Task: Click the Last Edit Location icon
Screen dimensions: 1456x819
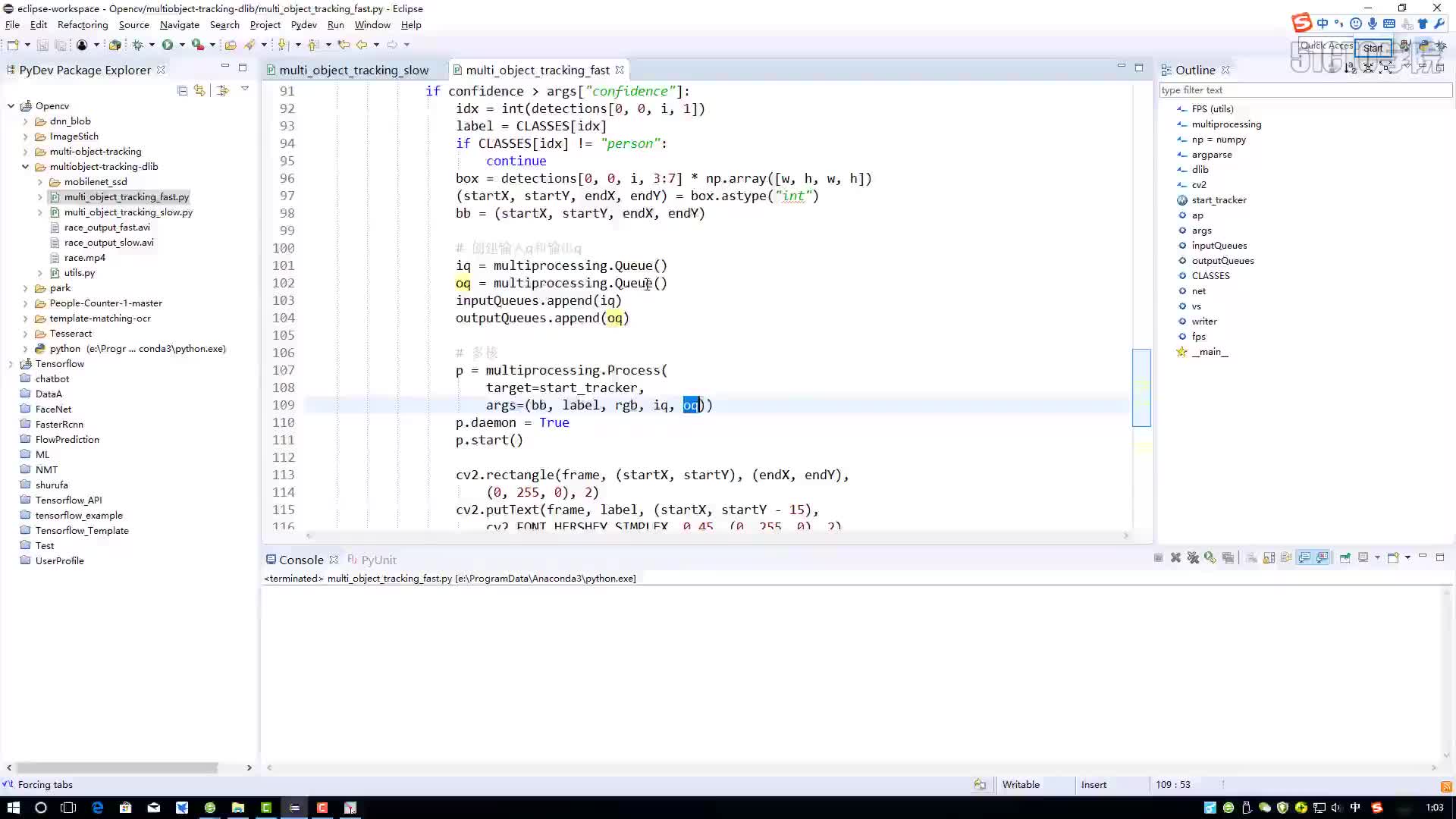Action: [344, 45]
